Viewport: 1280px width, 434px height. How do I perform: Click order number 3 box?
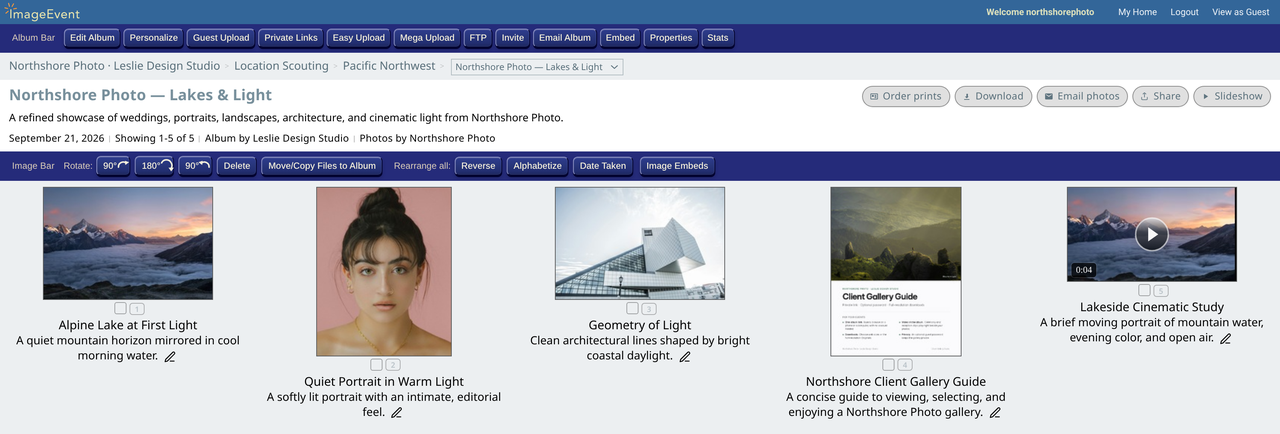point(649,309)
